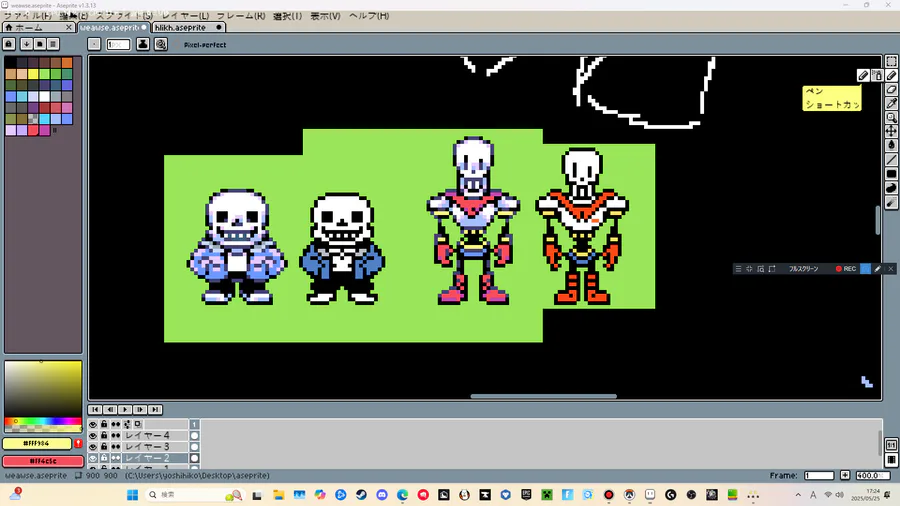Toggle visibility of レイヤー 4
The height and width of the screenshot is (506, 900).
point(93,435)
